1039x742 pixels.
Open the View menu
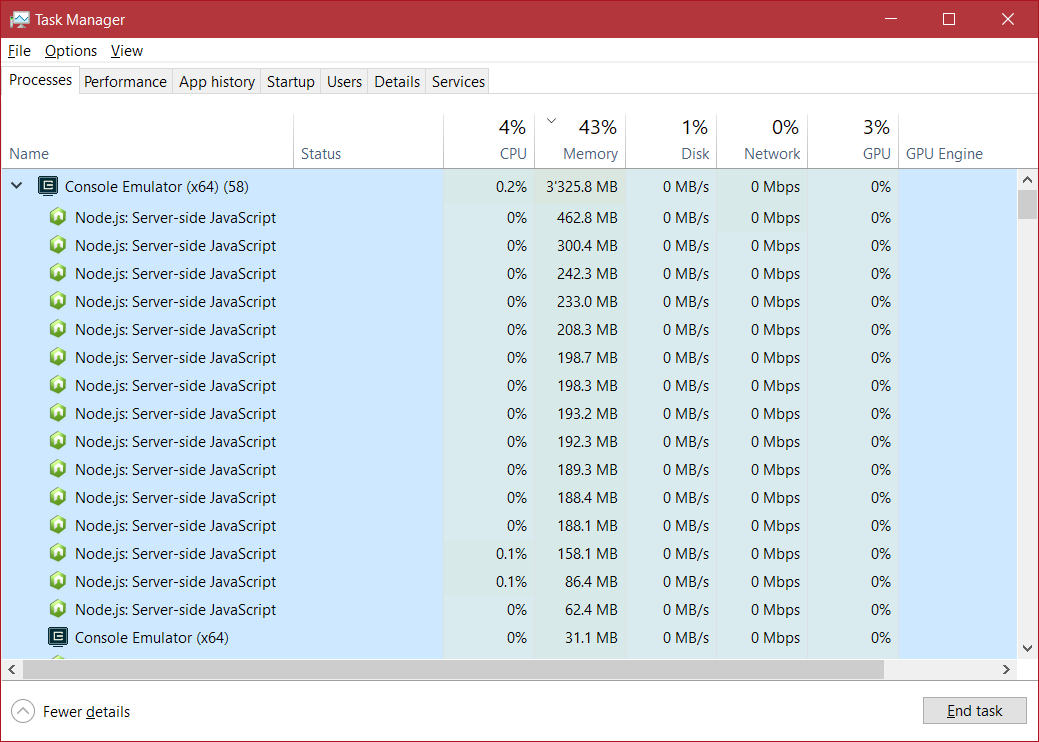127,51
